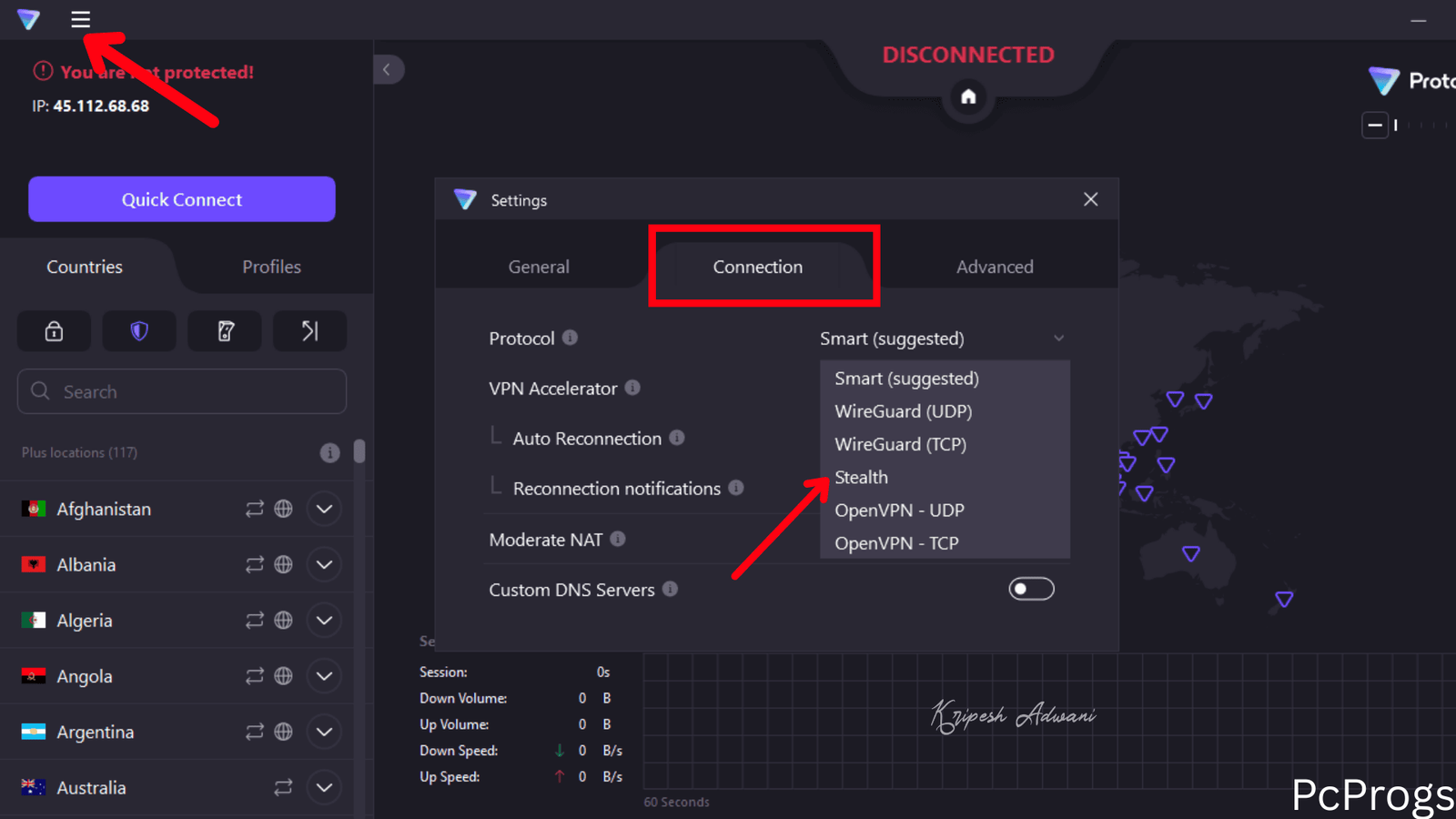Click the country list scrollbar
1456x819 pixels.
(x=359, y=451)
